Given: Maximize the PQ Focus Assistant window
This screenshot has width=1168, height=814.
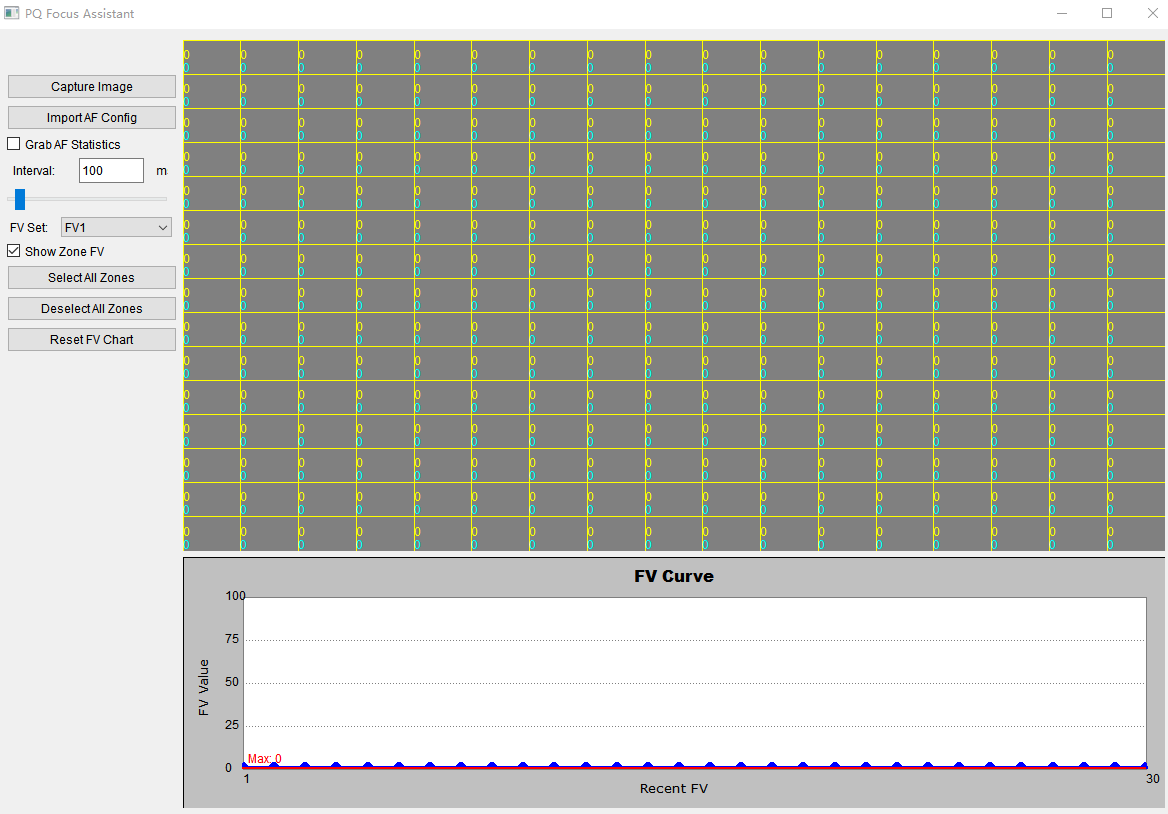Looking at the screenshot, I should click(x=1107, y=14).
